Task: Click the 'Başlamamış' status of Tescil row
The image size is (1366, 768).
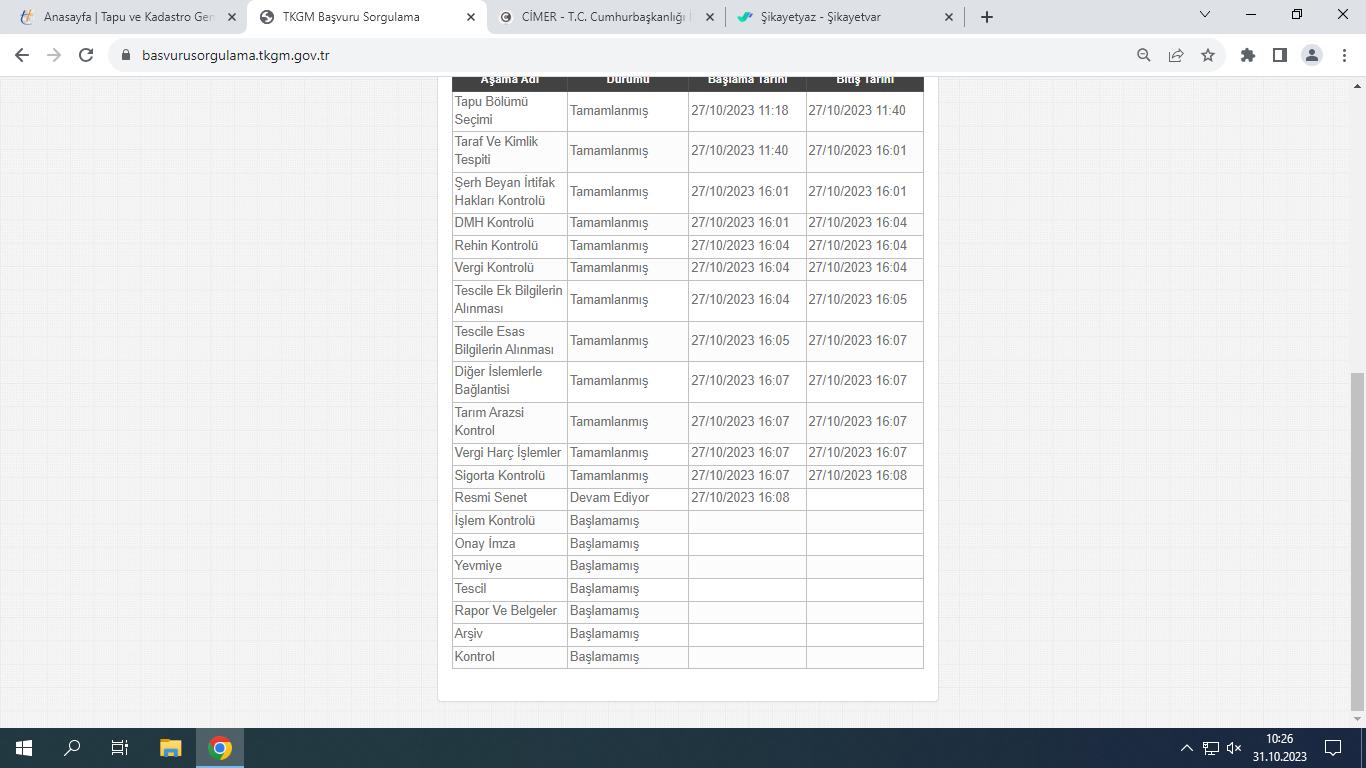Action: (604, 589)
